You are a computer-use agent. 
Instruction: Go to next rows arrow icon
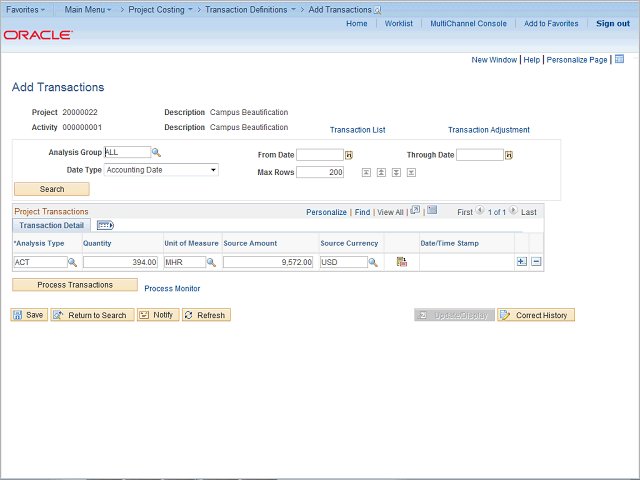click(x=396, y=173)
